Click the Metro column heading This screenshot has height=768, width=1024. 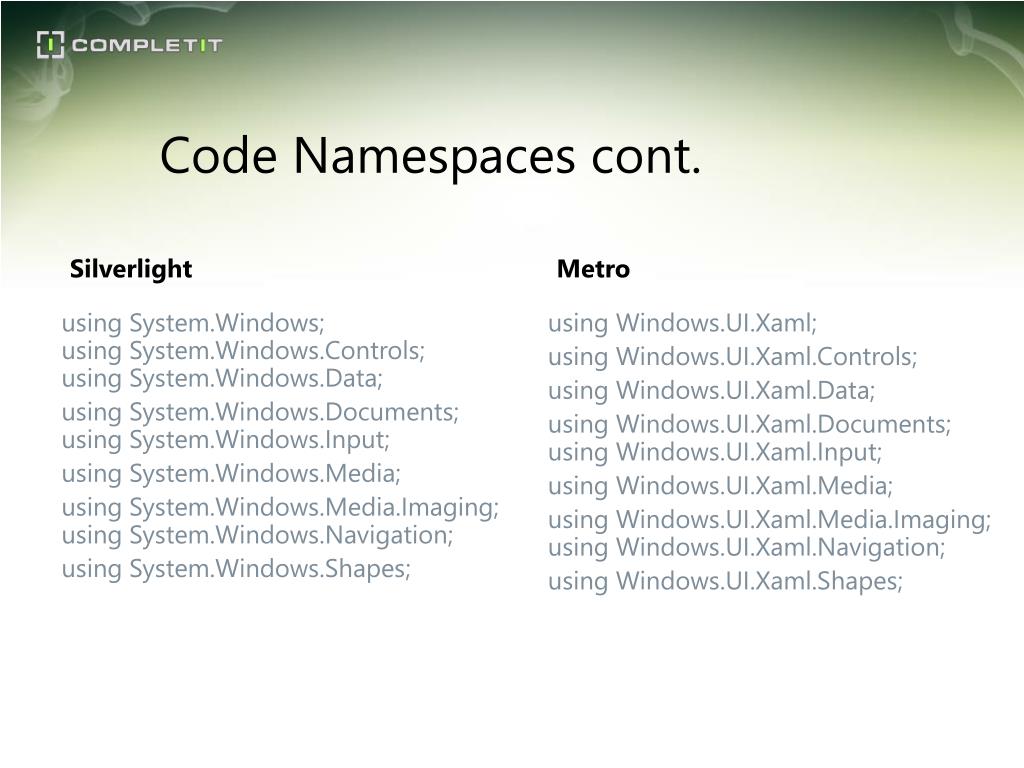(x=593, y=269)
